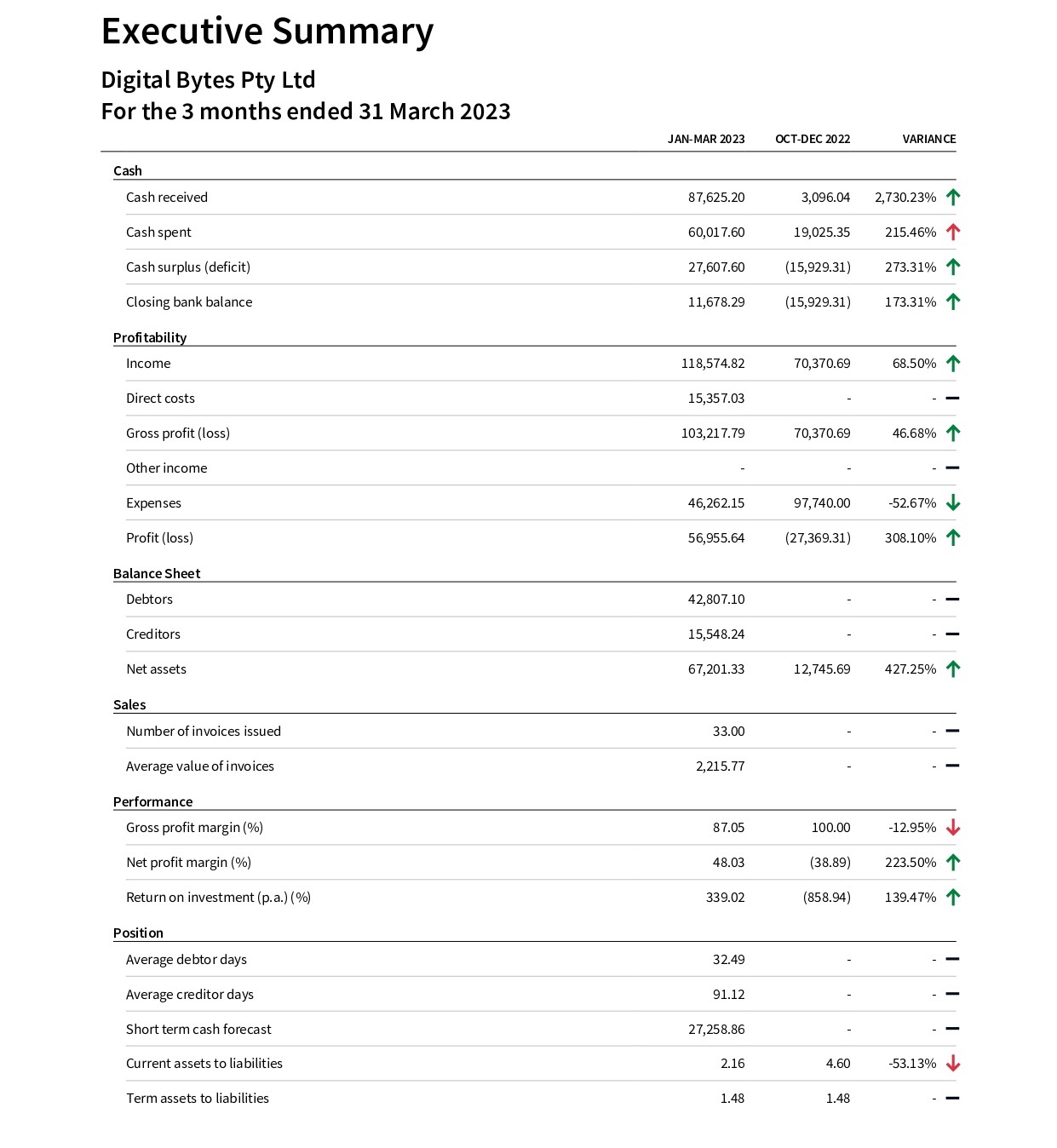
Task: Click the red up arrow beside Cash spent
Action: coord(952,232)
